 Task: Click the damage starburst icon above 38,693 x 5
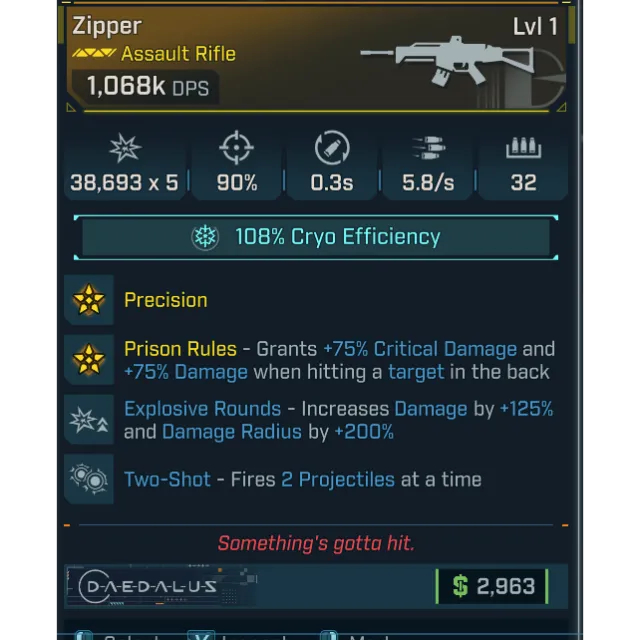125,148
